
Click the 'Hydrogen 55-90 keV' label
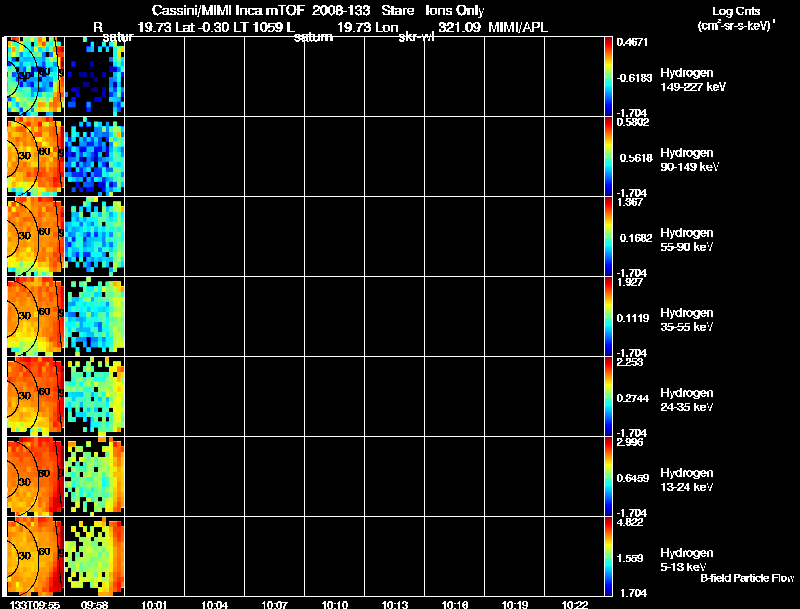686,240
